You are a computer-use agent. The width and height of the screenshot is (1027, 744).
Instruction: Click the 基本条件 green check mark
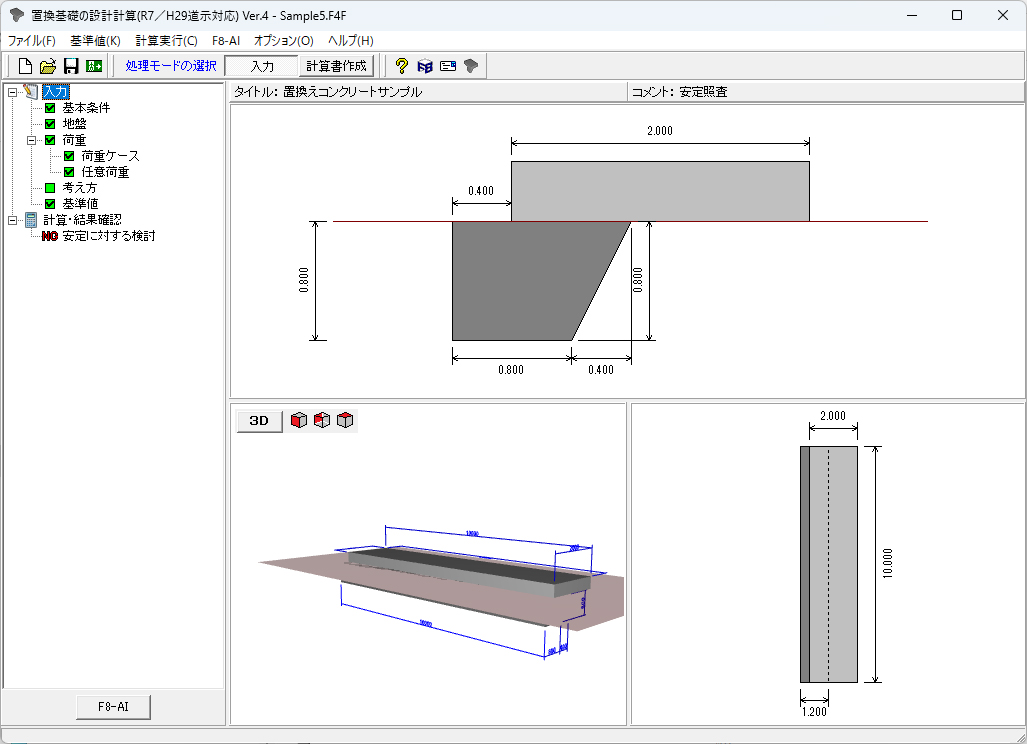[50, 108]
